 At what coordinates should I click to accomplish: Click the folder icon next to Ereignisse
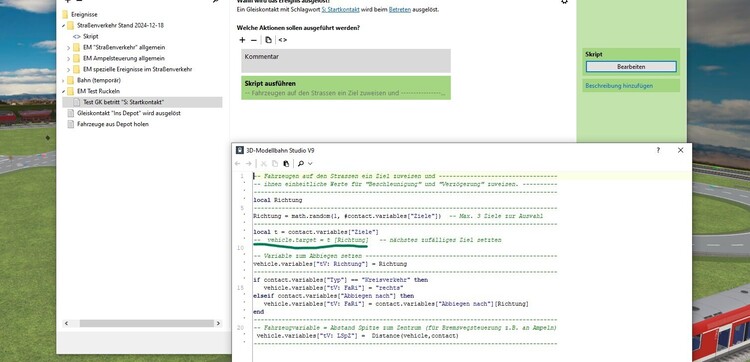click(65, 14)
